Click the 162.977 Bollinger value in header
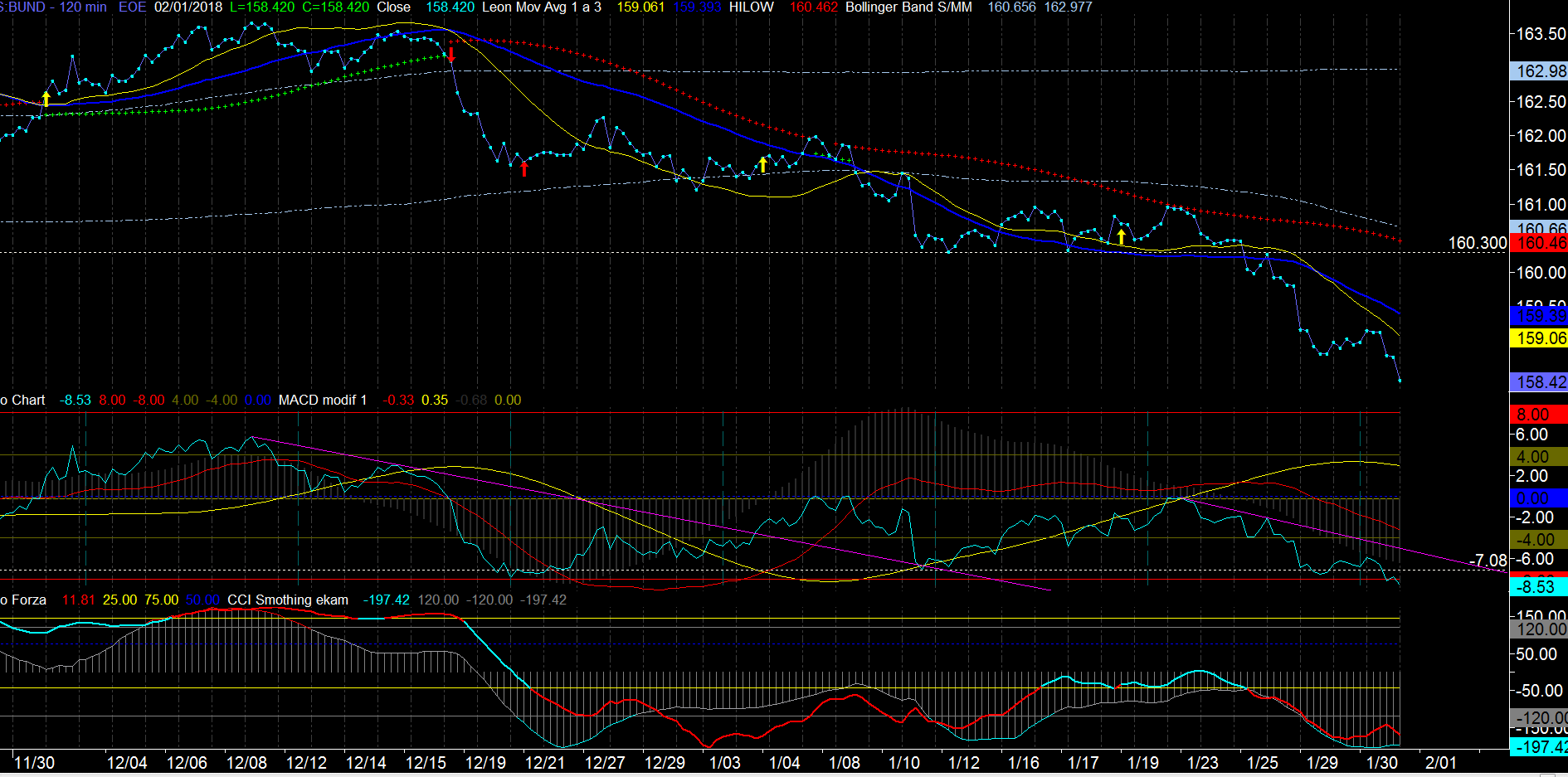The height and width of the screenshot is (777, 1568). (x=1068, y=7)
